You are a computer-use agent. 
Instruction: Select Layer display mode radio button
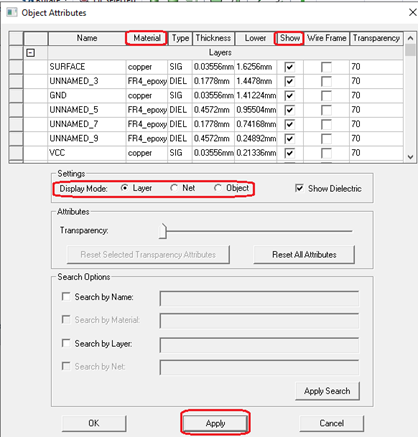click(x=124, y=188)
